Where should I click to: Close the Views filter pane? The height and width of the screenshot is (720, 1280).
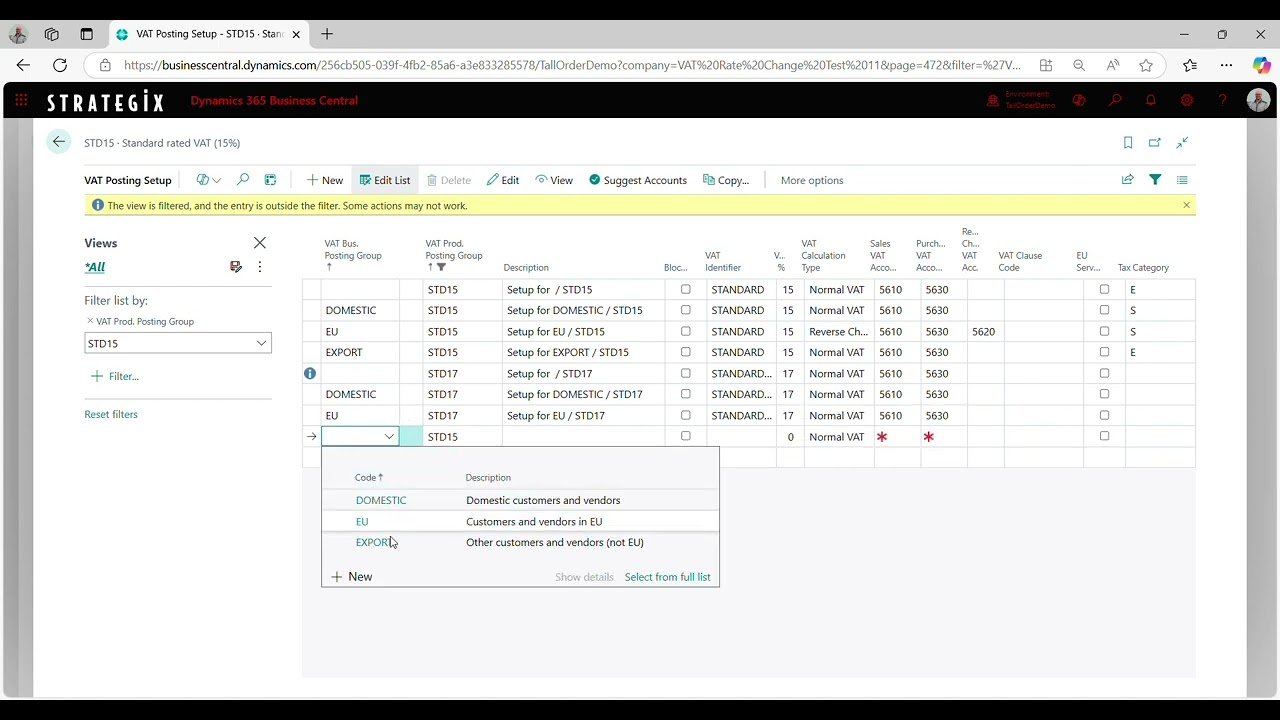[x=260, y=243]
